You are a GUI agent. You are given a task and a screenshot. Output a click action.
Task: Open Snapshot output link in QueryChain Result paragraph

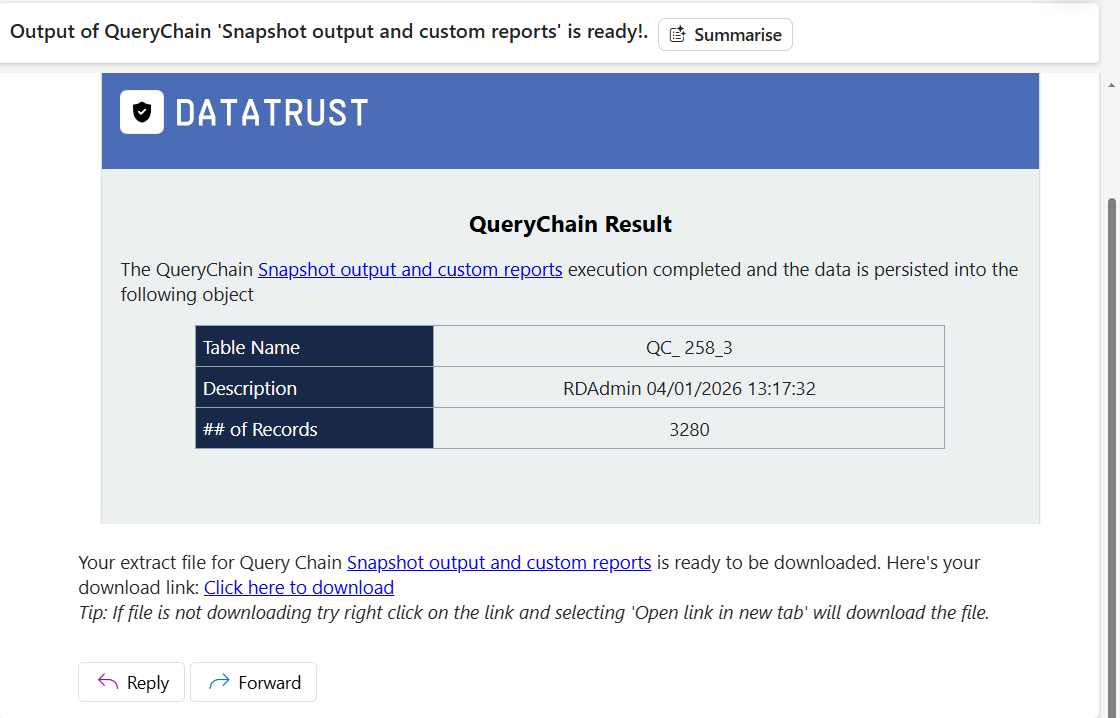(410, 269)
